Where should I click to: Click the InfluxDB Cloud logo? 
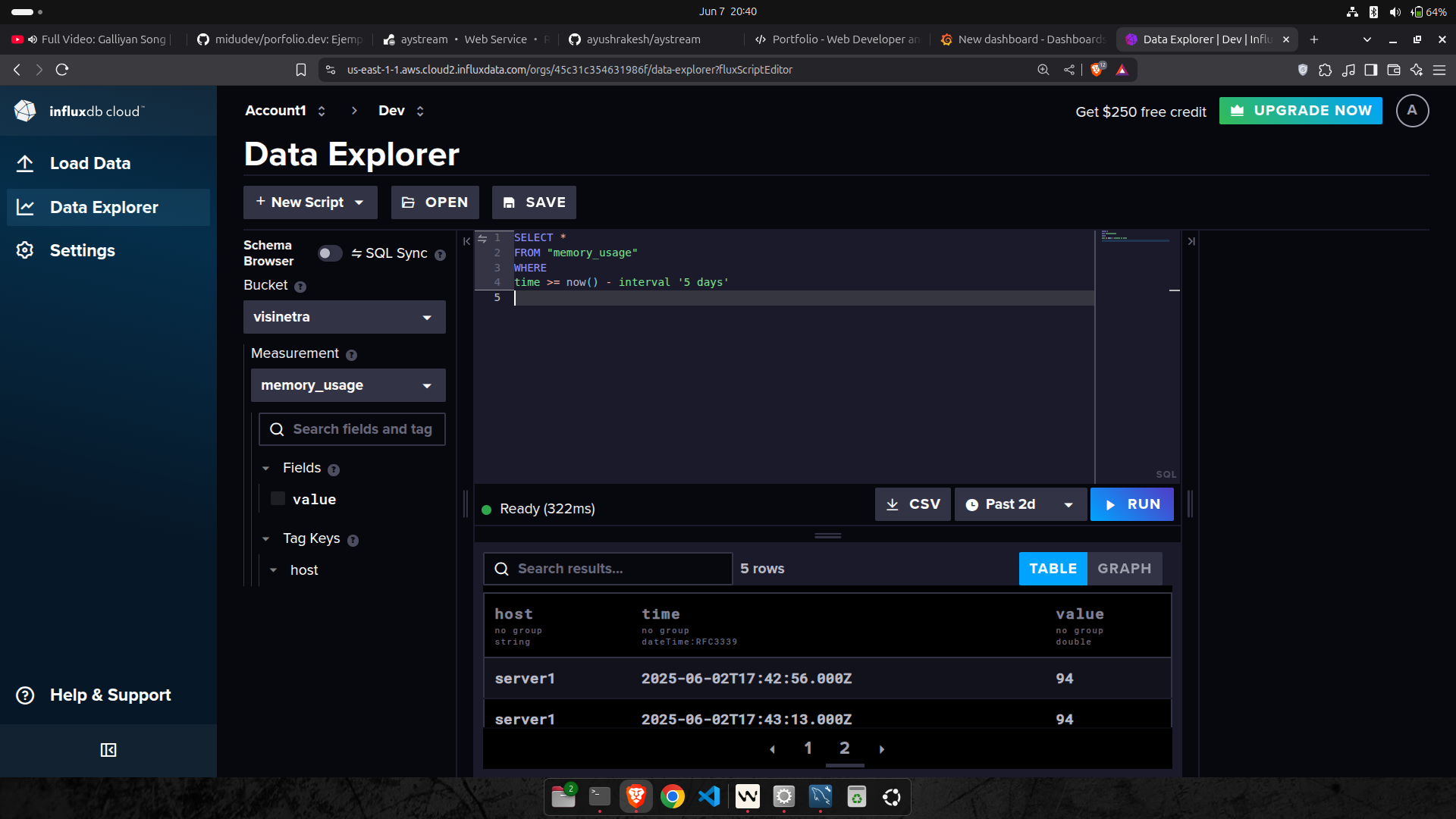coord(79,111)
